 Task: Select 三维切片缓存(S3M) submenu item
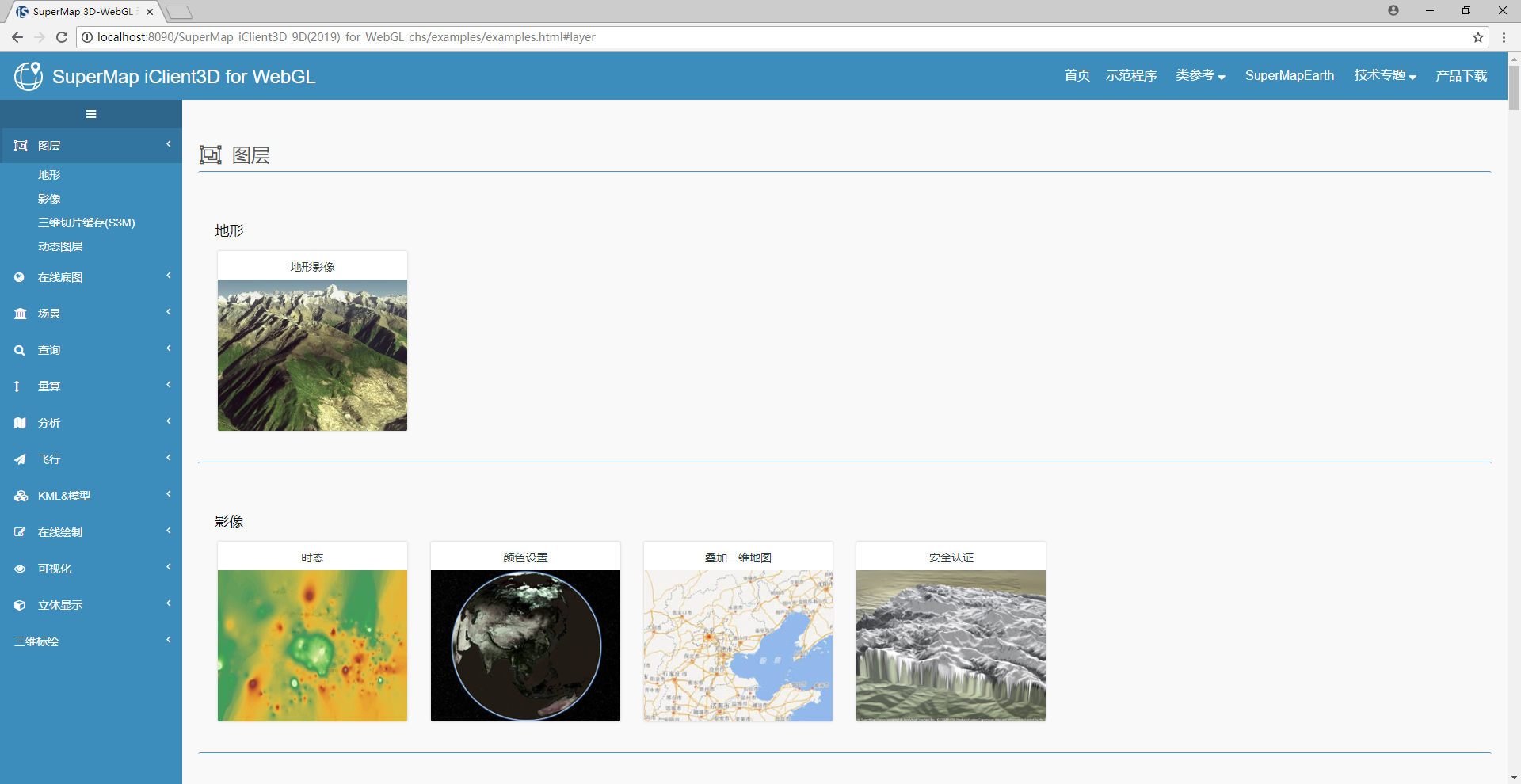coord(86,223)
